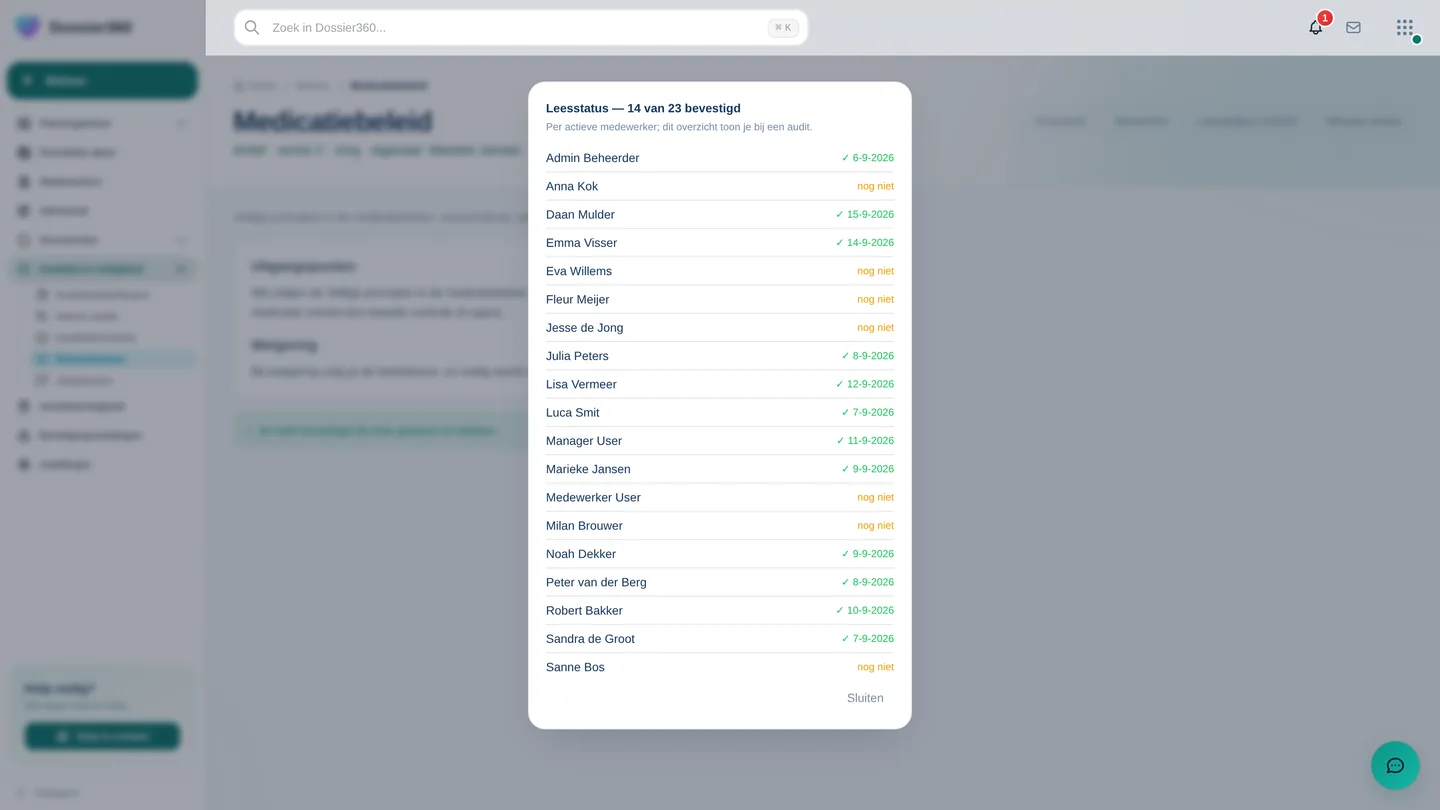Image resolution: width=1440 pixels, height=810 pixels.
Task: Click Fleur Meijer's name
Action: (x=577, y=299)
